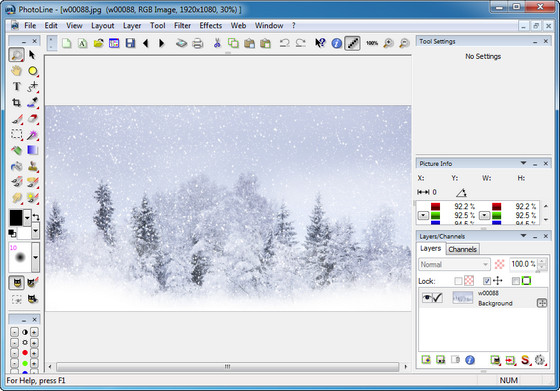
Task: Select the Paintbrush tool
Action: [x=16, y=119]
